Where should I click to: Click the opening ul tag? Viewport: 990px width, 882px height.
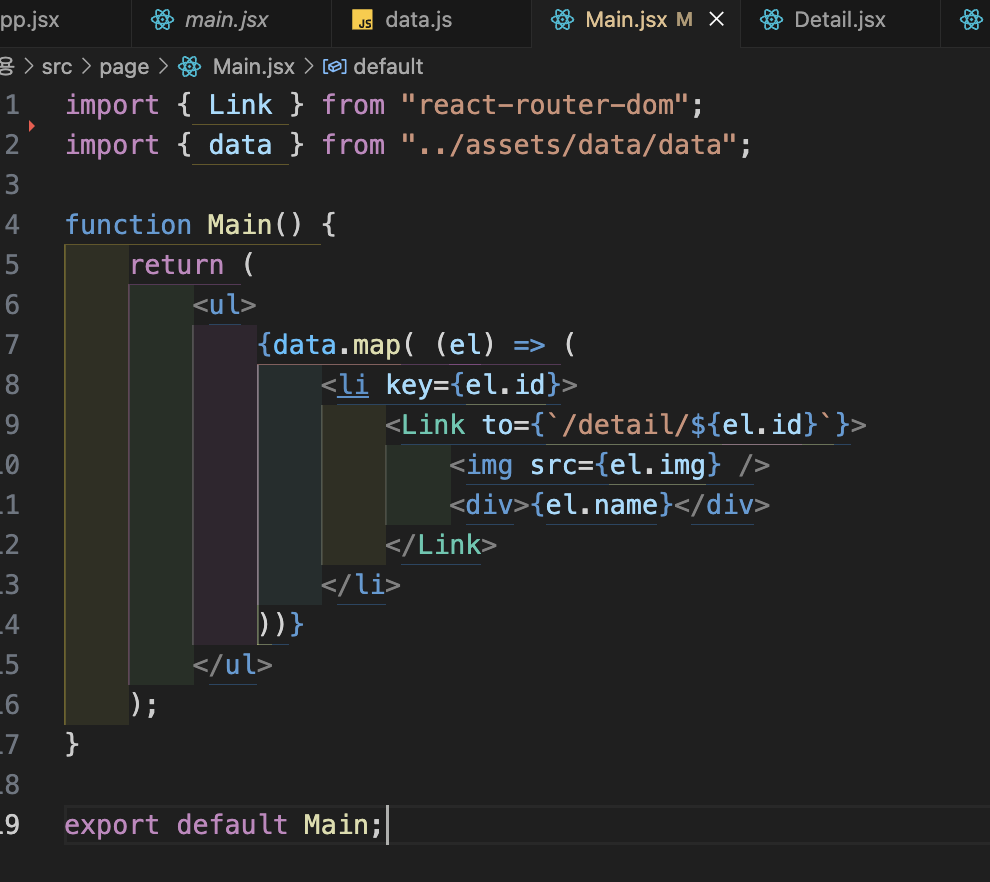[225, 305]
